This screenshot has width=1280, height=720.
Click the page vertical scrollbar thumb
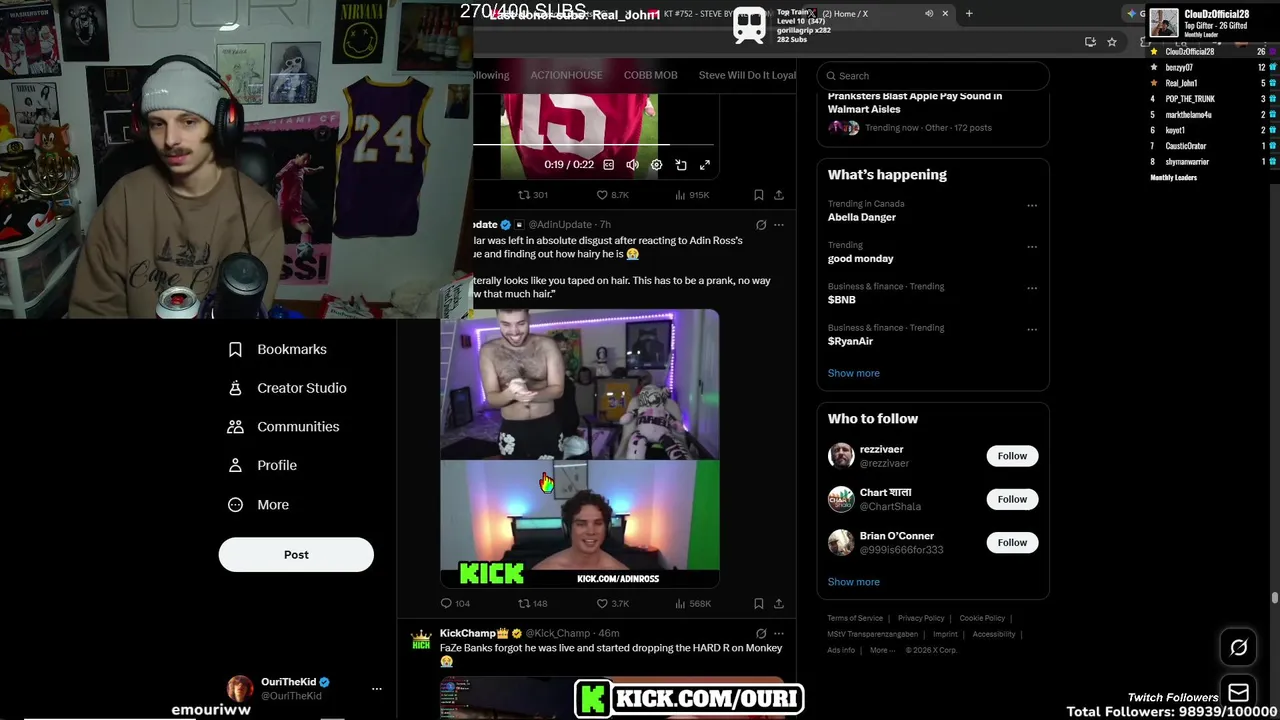(1275, 599)
